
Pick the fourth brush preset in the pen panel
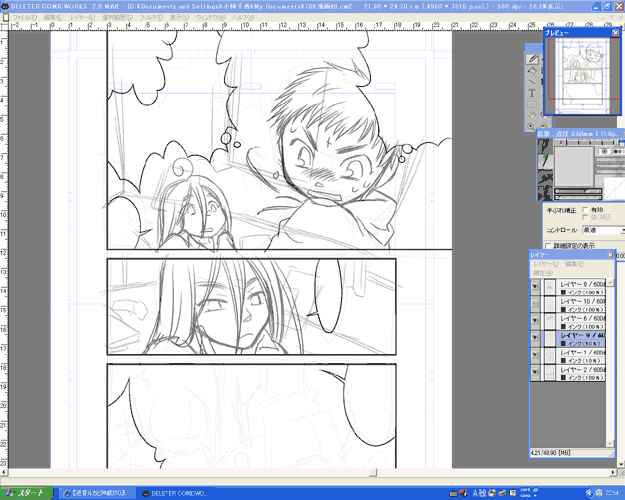click(x=545, y=193)
